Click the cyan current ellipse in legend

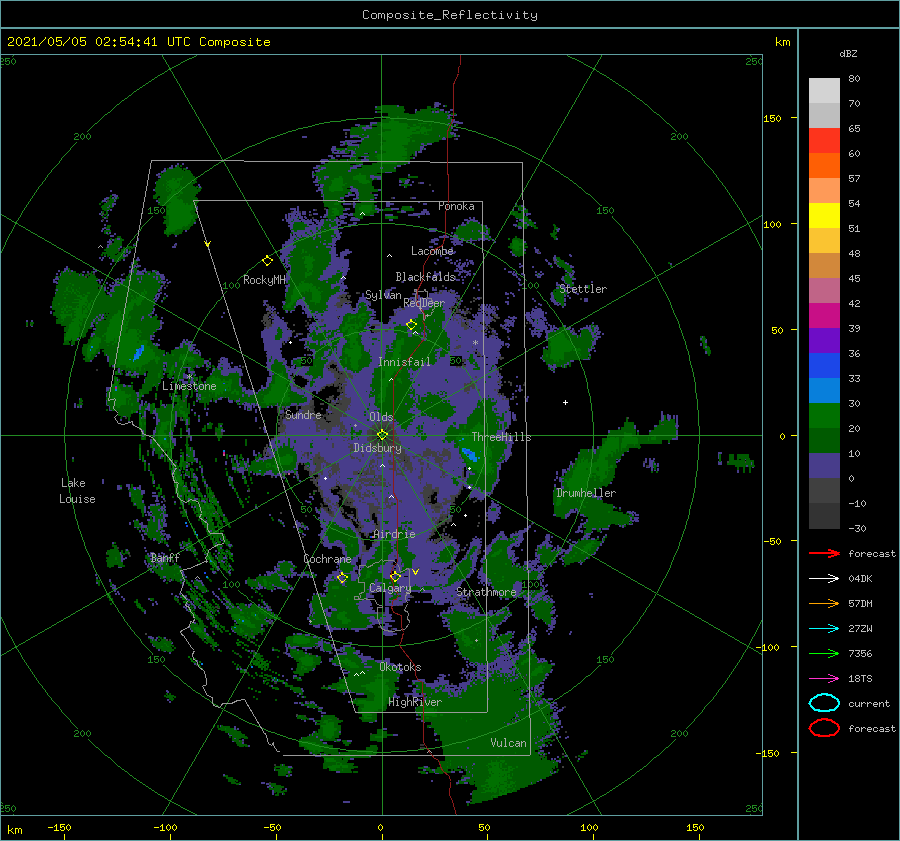(824, 703)
